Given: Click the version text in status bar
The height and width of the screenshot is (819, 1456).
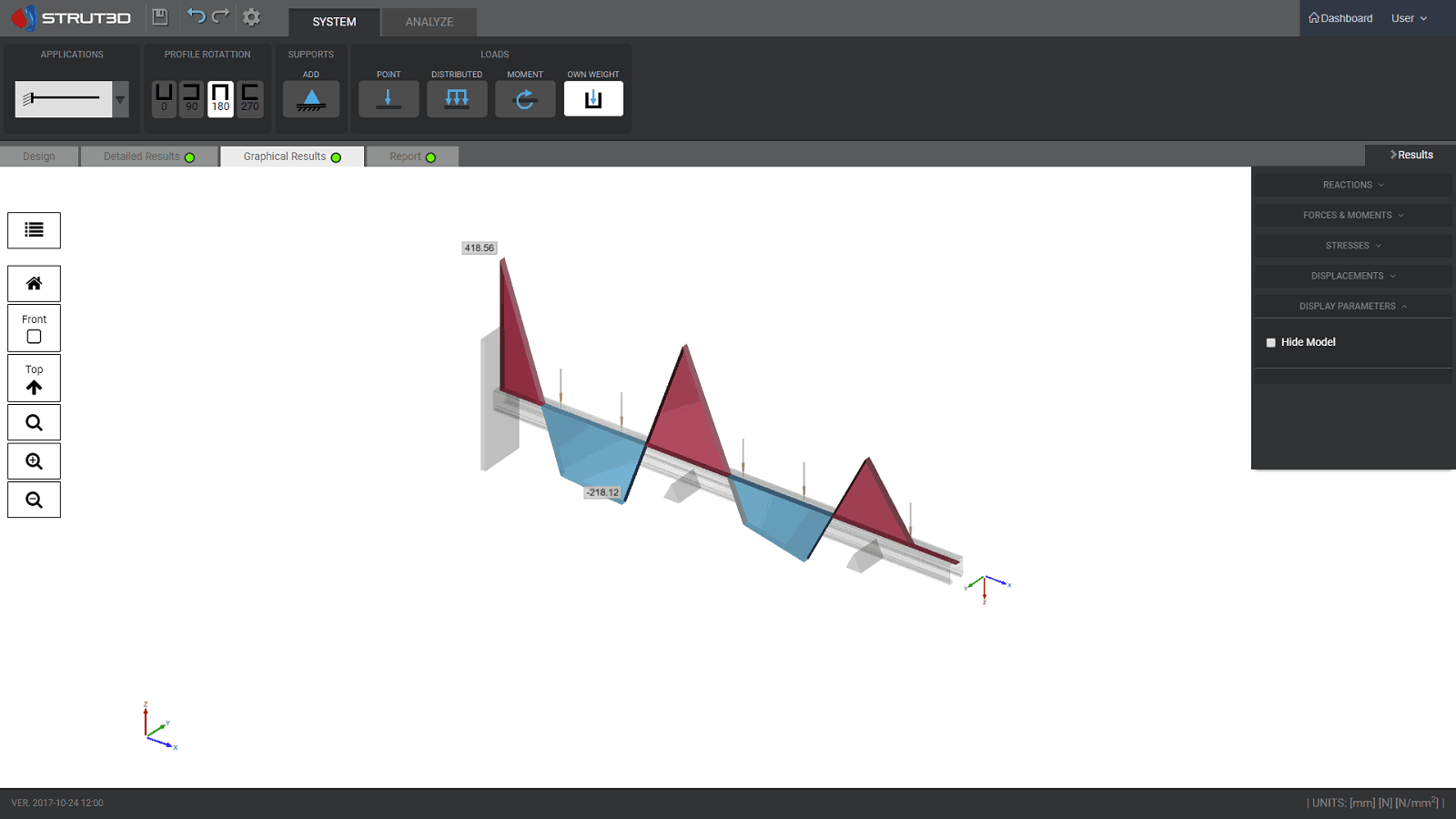Looking at the screenshot, I should [x=57, y=803].
